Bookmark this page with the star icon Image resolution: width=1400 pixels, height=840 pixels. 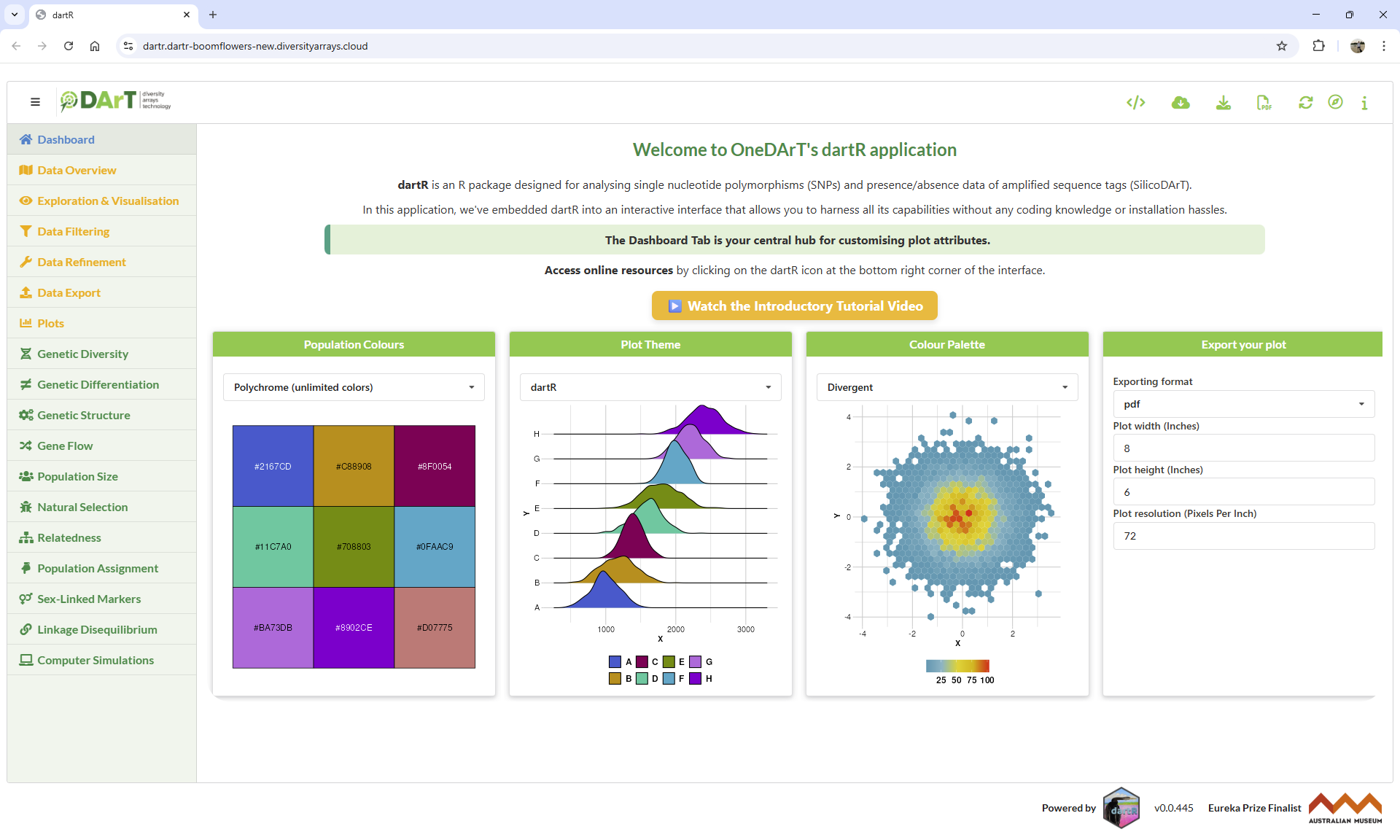(x=1282, y=46)
